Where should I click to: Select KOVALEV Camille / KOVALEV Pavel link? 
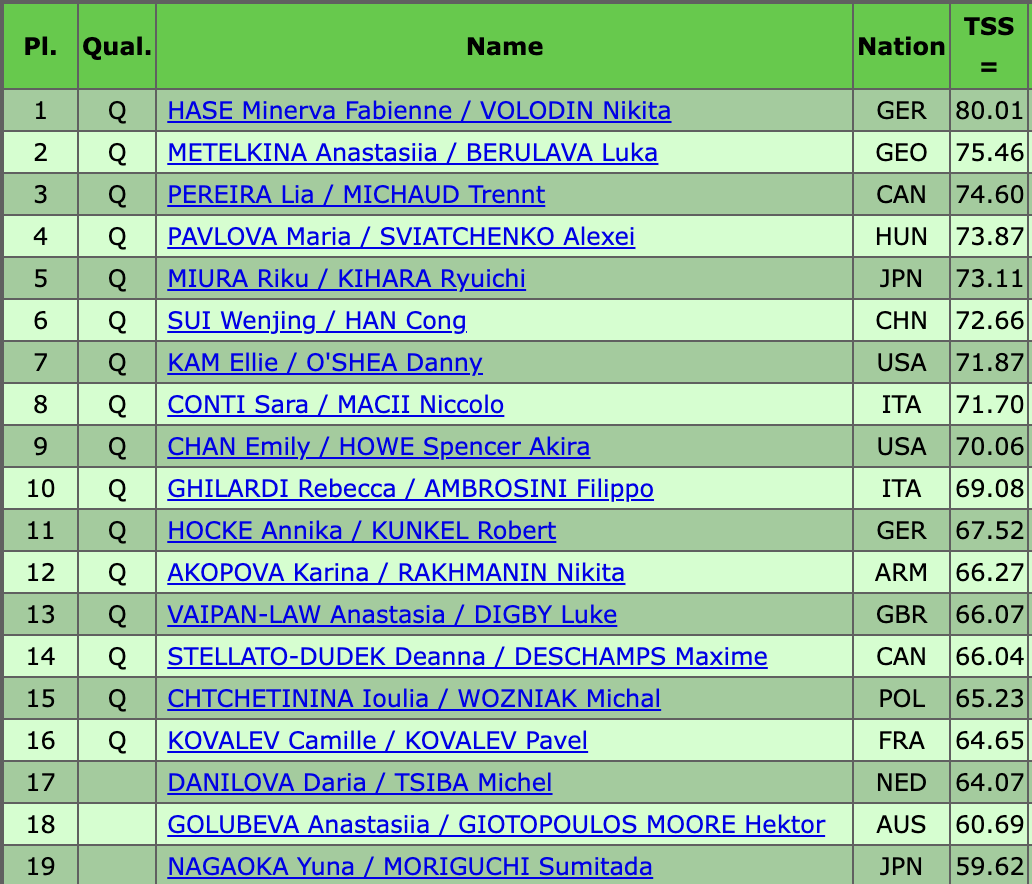pos(378,741)
